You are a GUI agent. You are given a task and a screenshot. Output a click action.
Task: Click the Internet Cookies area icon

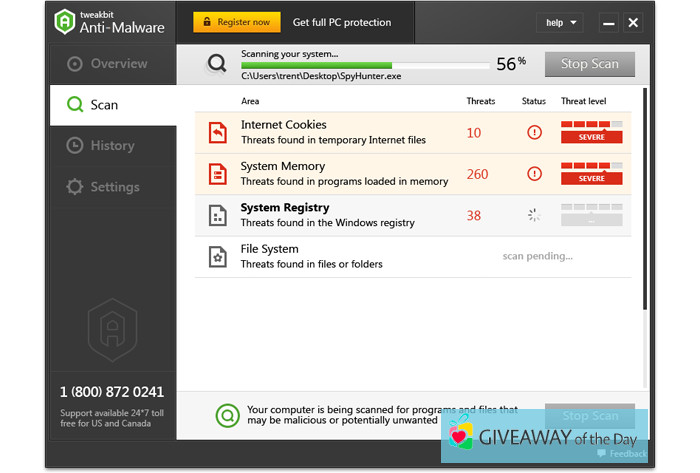217,132
